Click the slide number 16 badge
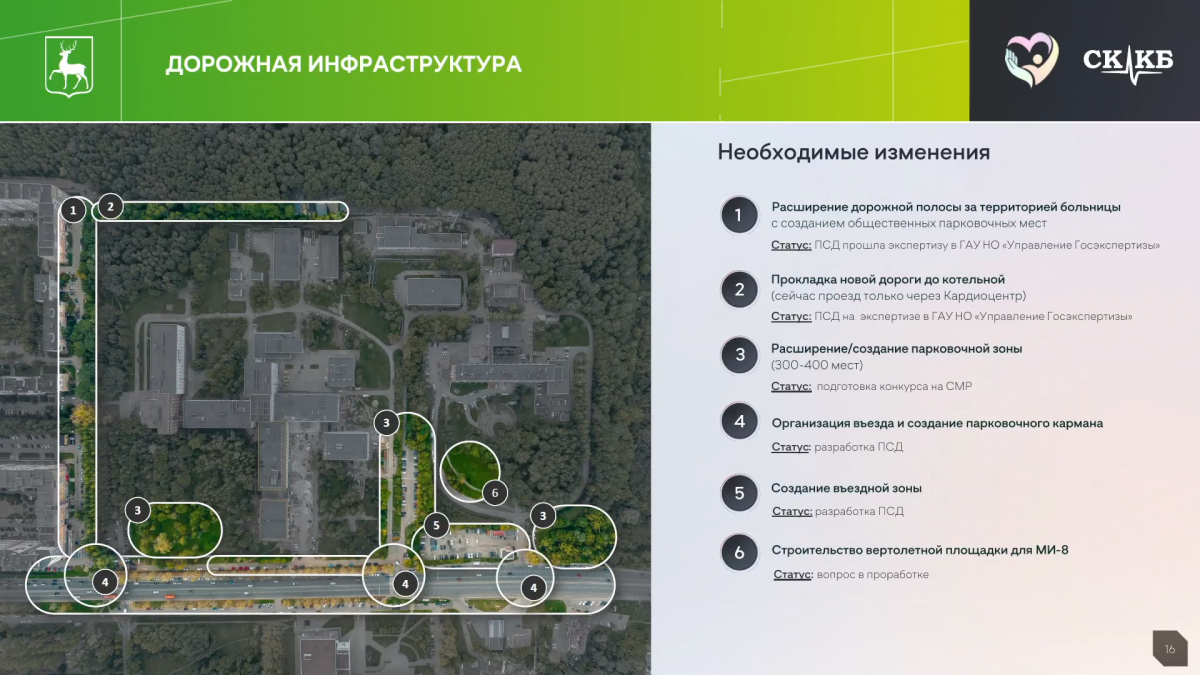Screen dimensions: 1200x675 click(1169, 649)
